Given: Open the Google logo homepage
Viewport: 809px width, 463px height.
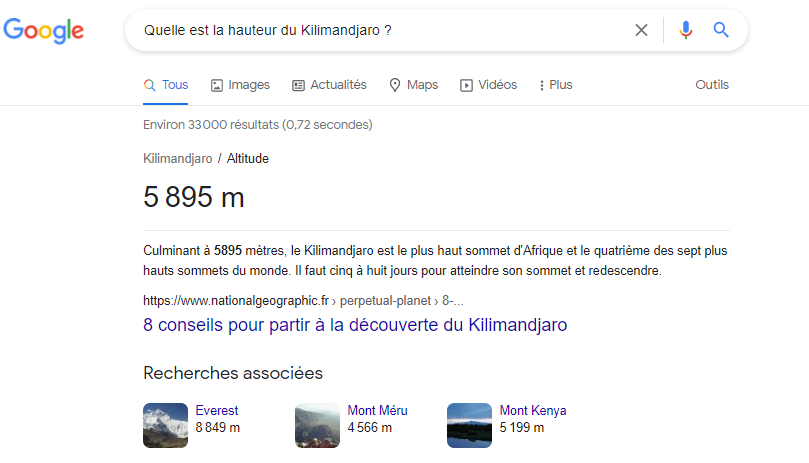Looking at the screenshot, I should 43,30.
